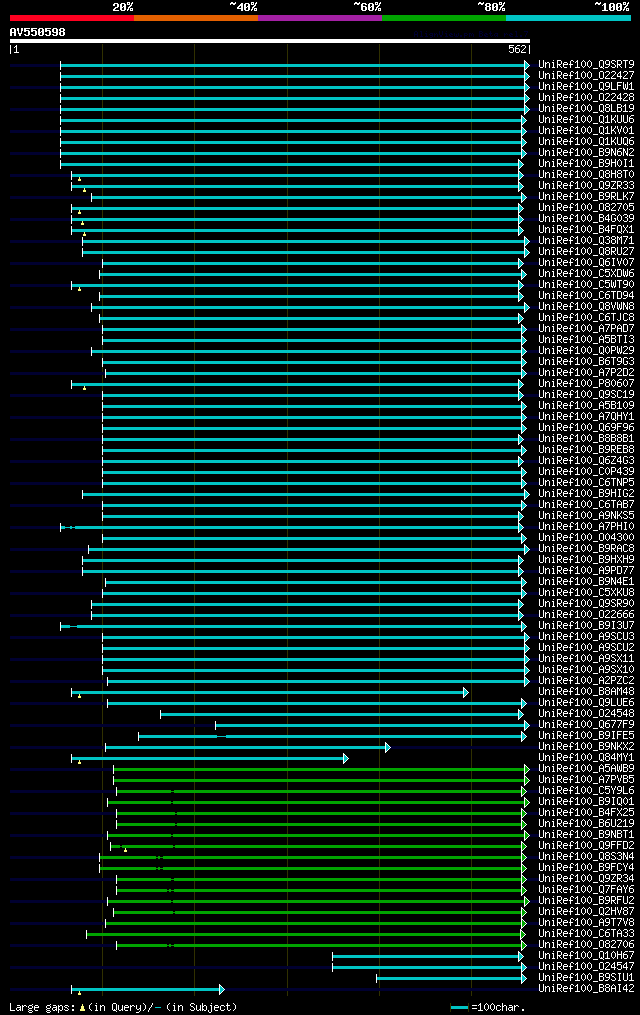Select hit UniRef100_C5Y9L6

coord(586,791)
